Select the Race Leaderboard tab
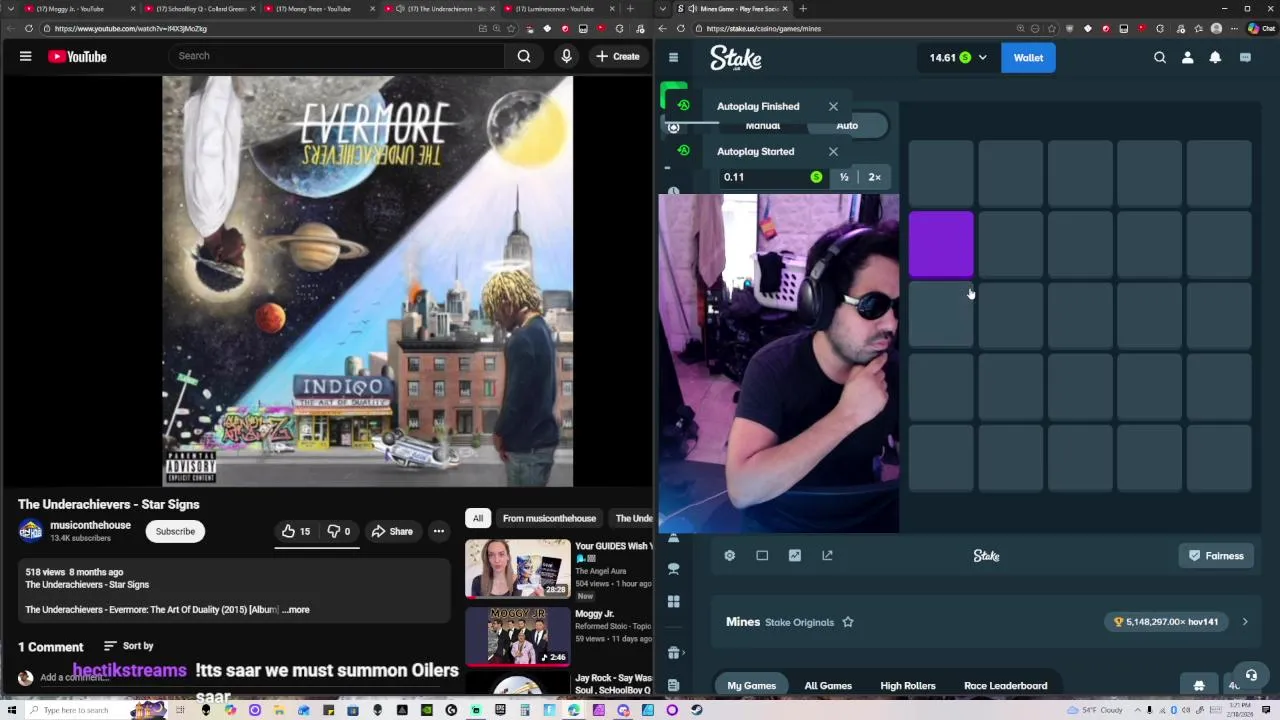The image size is (1280, 720). (x=1006, y=686)
